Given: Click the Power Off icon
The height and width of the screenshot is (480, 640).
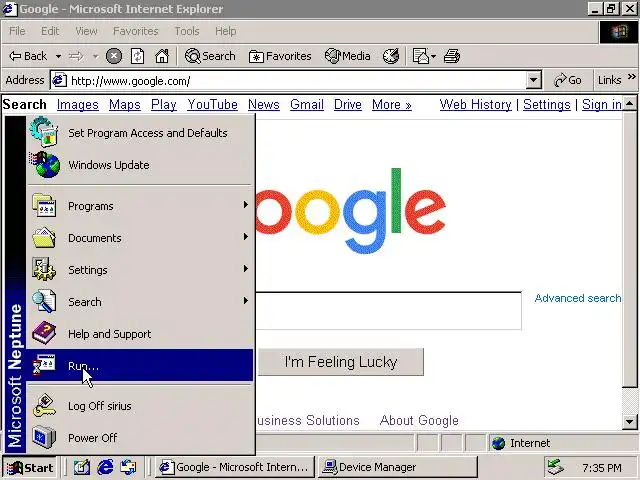Looking at the screenshot, I should point(44,437).
